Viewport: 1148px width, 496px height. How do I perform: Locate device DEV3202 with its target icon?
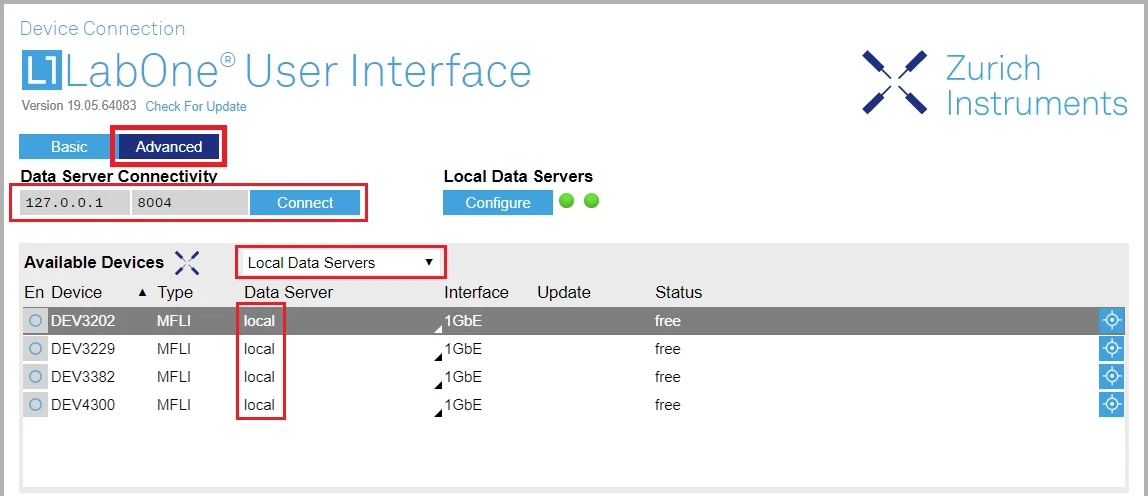coord(1111,320)
